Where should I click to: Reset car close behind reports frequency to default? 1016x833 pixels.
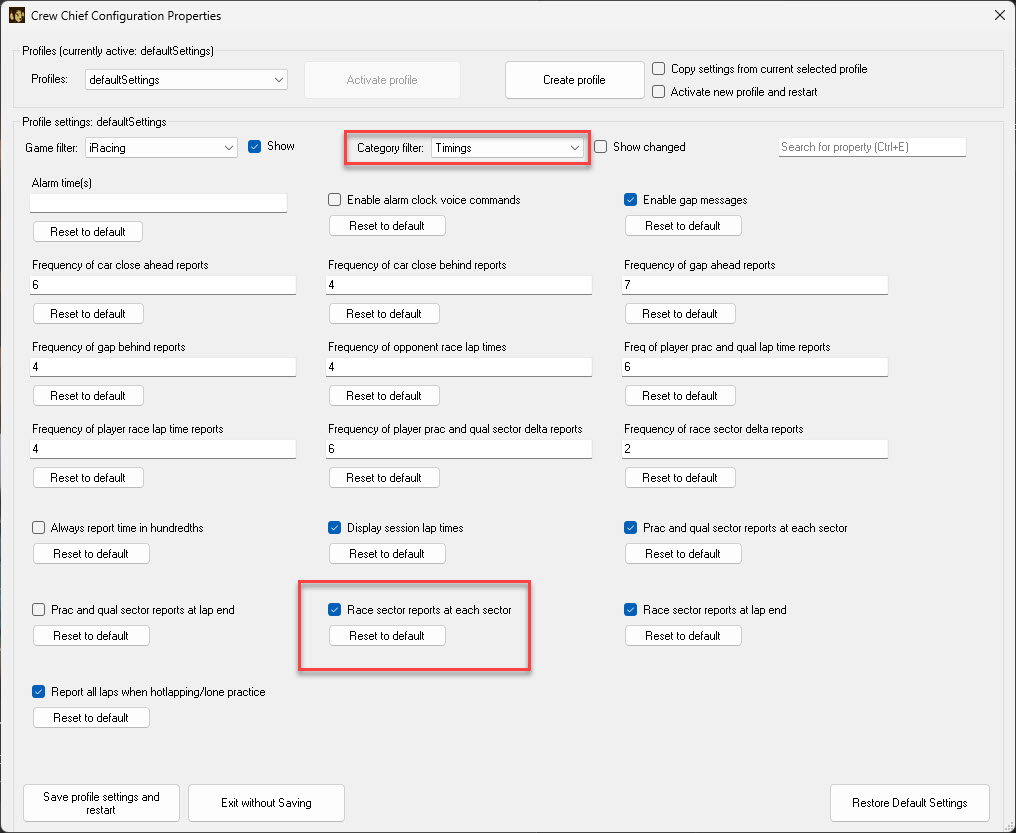point(384,314)
